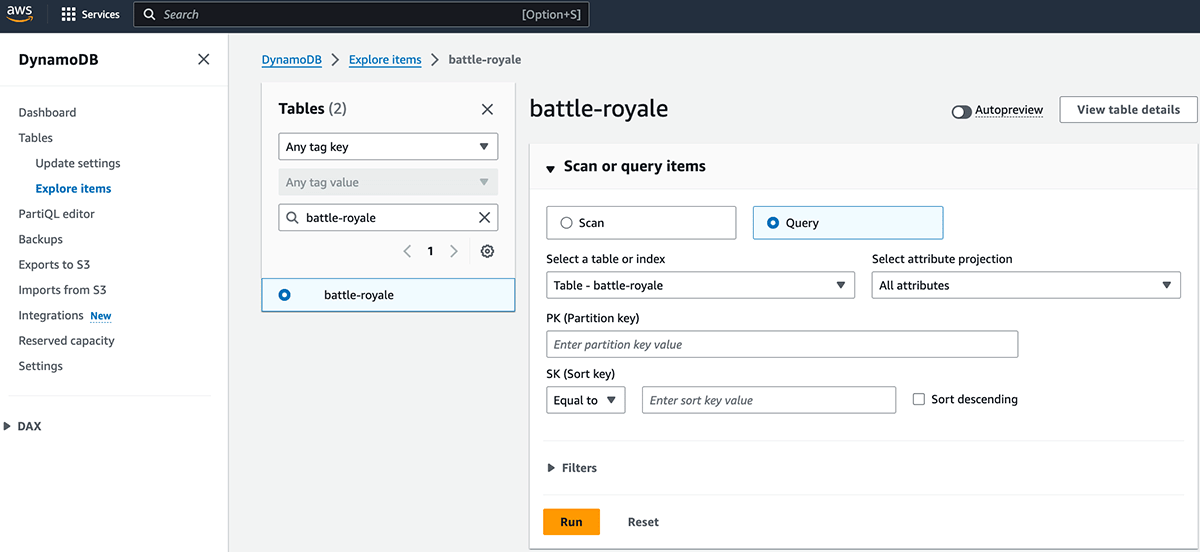This screenshot has width=1200, height=552.
Task: Open table list preferences gear
Action: [x=487, y=251]
